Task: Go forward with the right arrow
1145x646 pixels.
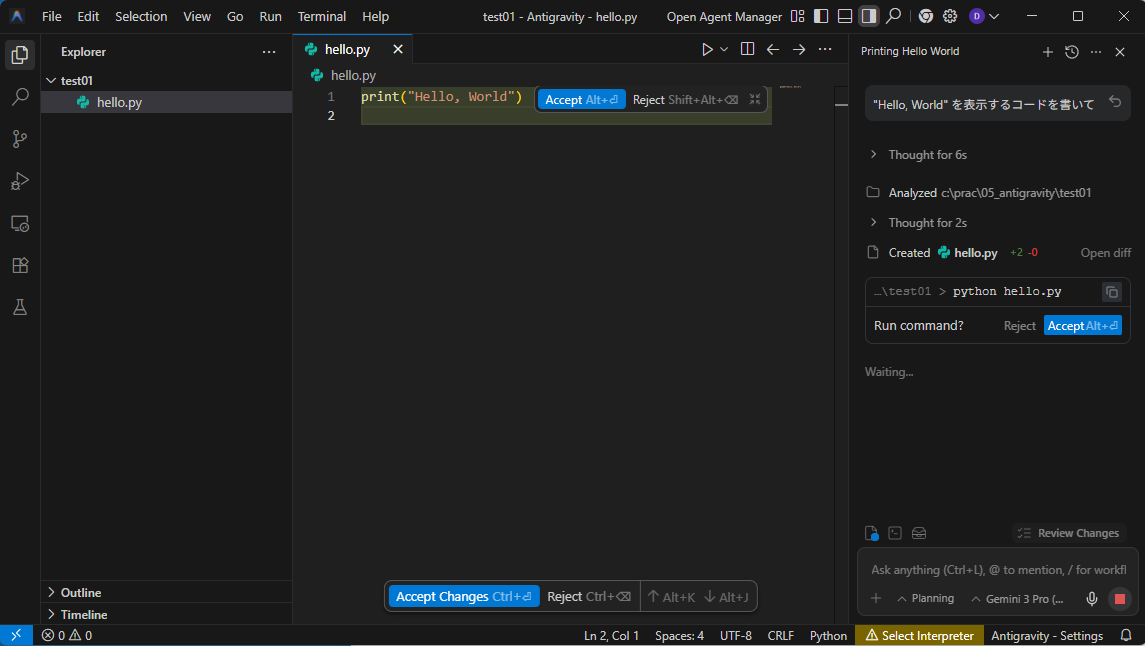Action: pyautogui.click(x=799, y=50)
